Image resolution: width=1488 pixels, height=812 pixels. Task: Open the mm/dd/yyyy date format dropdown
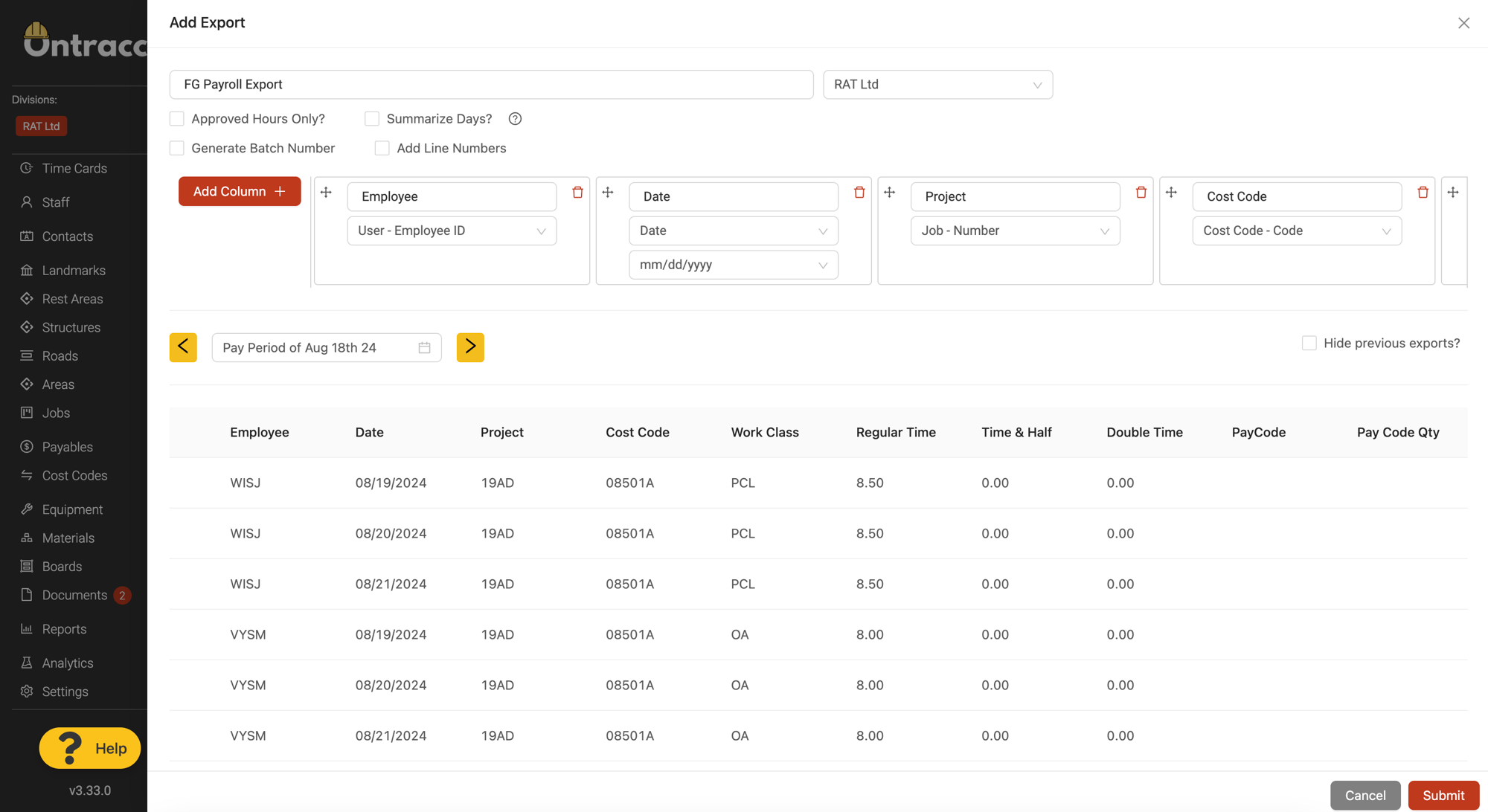coord(734,265)
